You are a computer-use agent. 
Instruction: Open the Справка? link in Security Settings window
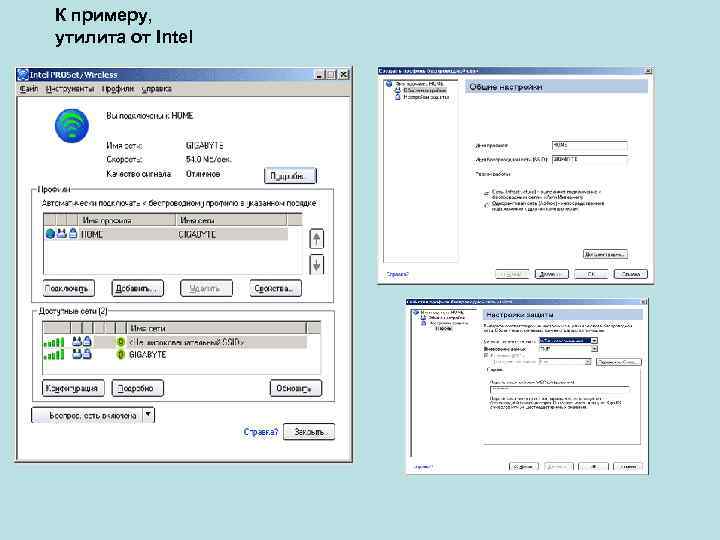(x=423, y=467)
